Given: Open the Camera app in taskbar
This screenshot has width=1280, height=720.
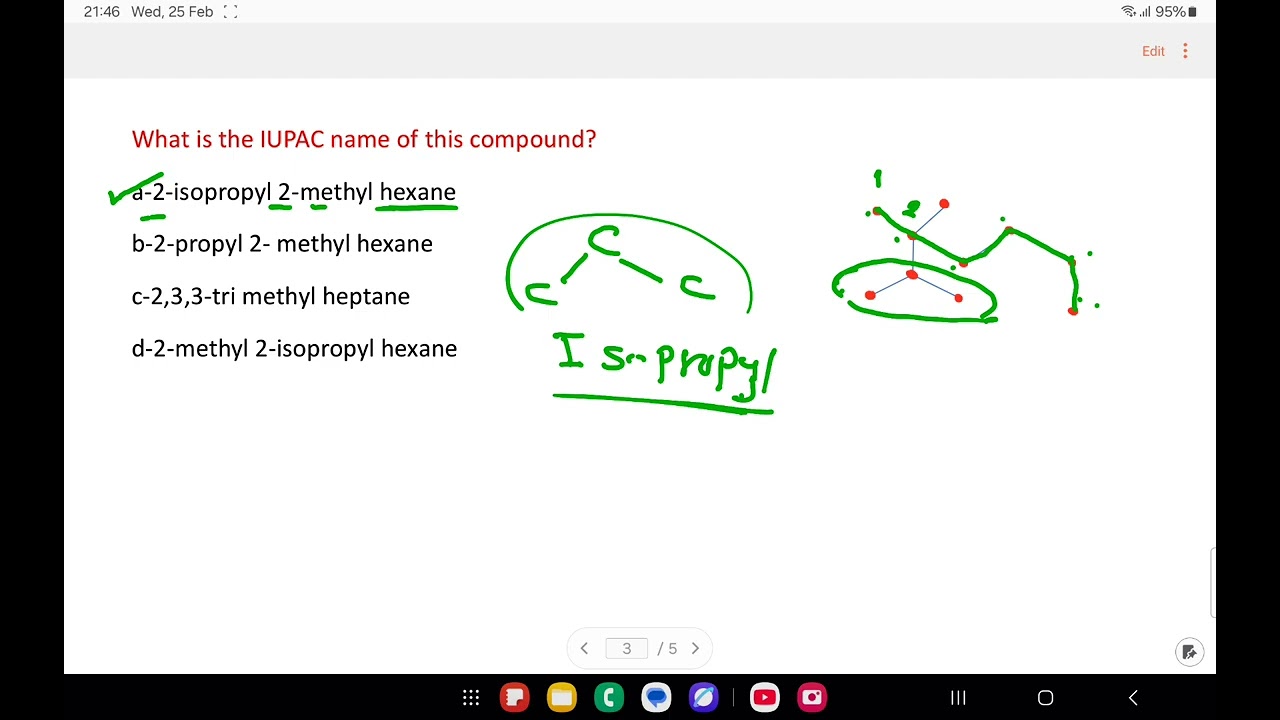Looking at the screenshot, I should 812,698.
